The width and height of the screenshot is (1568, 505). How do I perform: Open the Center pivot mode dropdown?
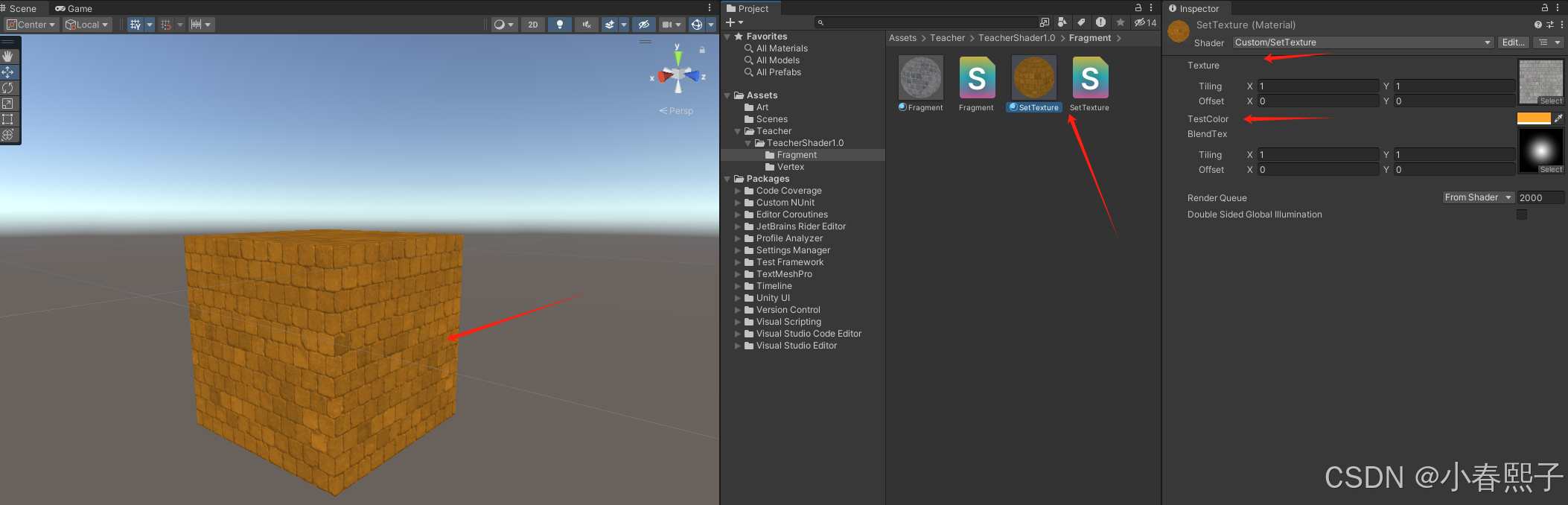coord(31,25)
